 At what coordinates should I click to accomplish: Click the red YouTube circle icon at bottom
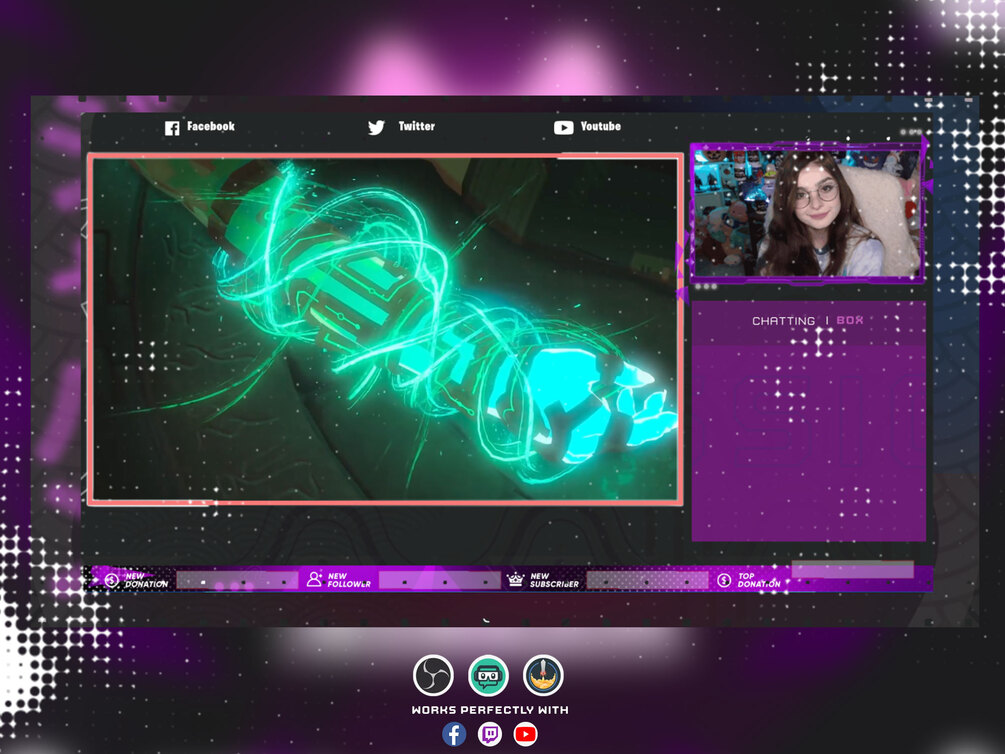tap(526, 734)
